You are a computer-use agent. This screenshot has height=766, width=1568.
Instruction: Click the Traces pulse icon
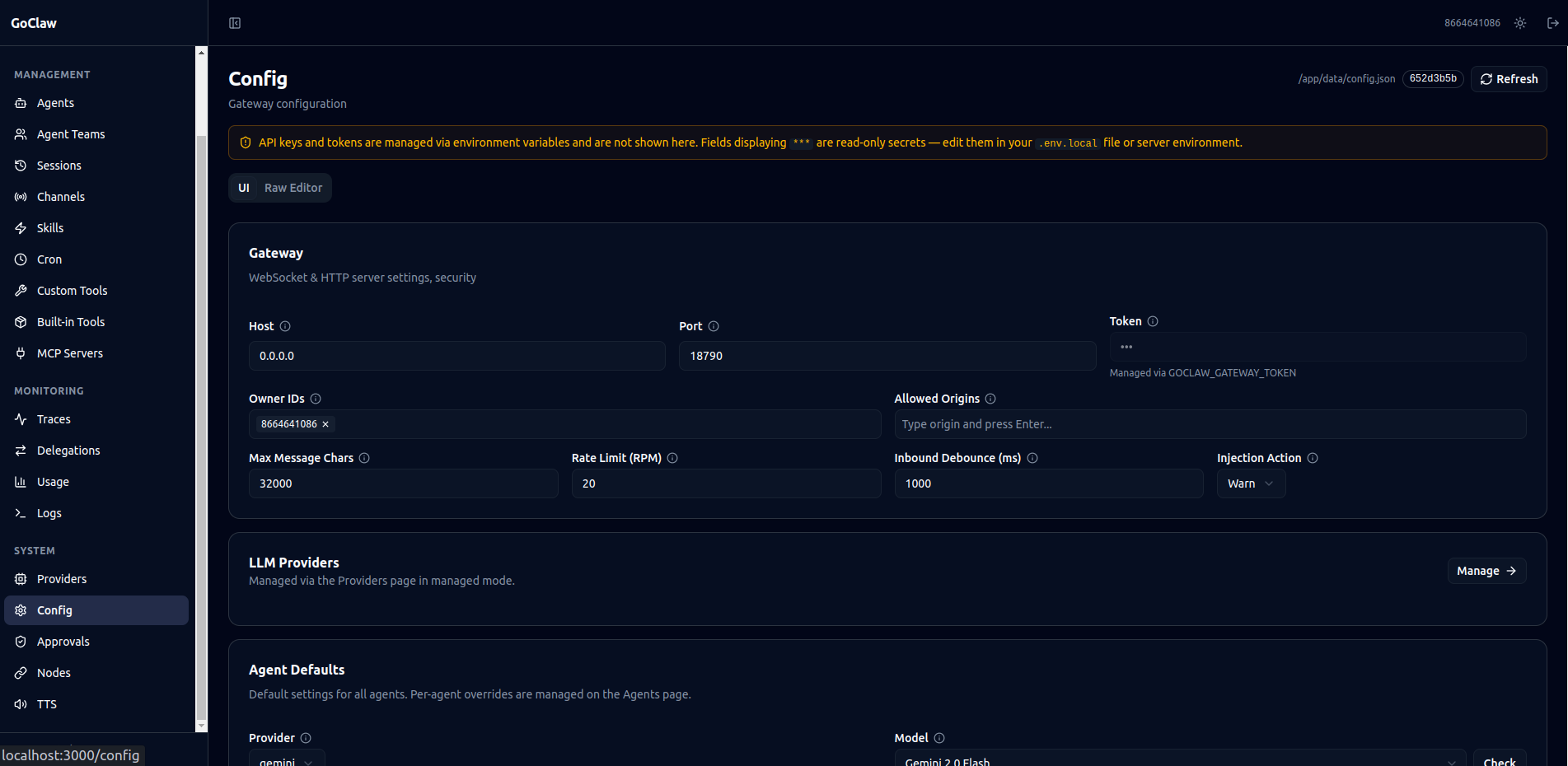tap(21, 418)
